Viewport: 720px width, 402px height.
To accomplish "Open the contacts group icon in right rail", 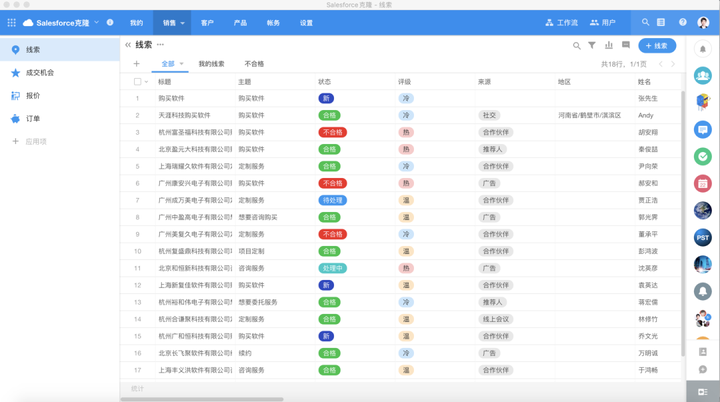I will [703, 76].
